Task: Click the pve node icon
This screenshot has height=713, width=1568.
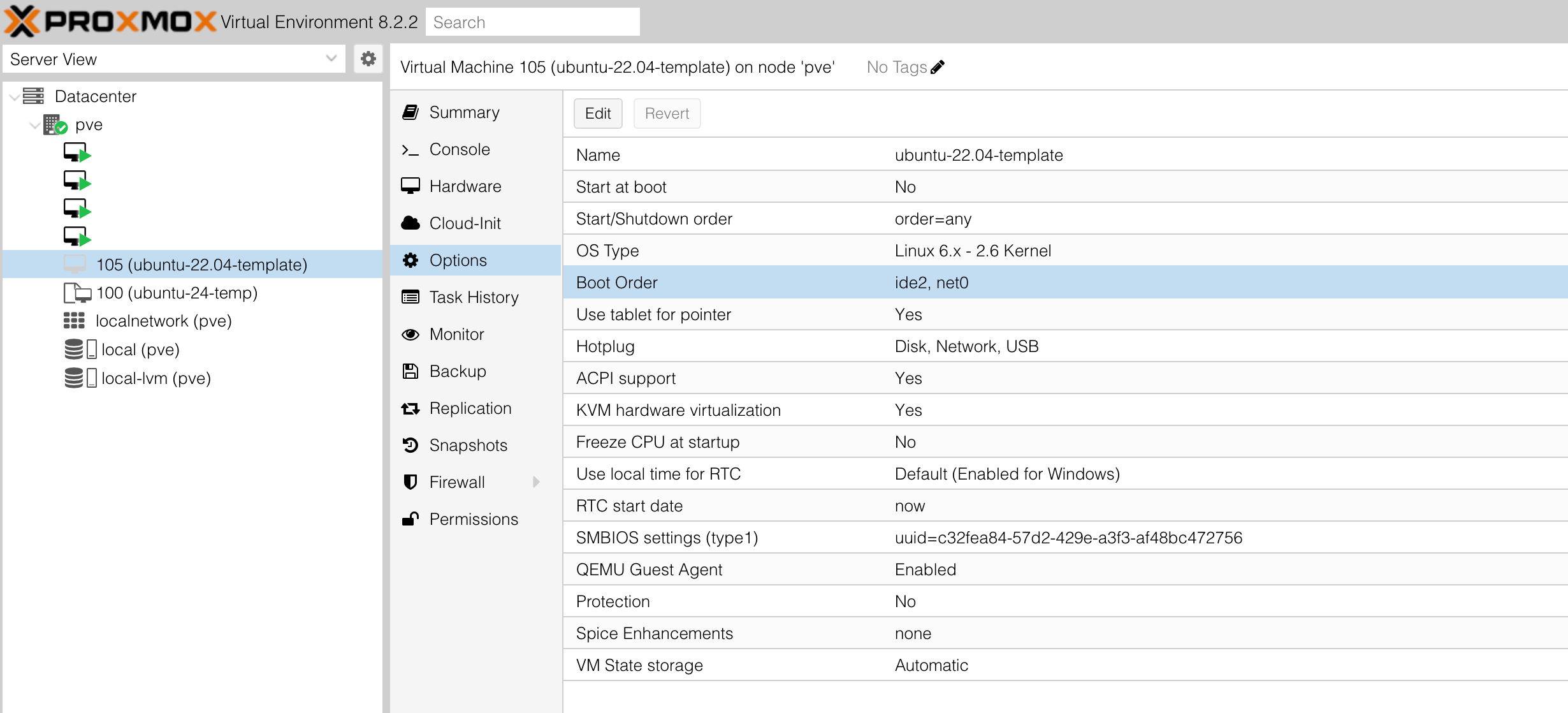Action: (55, 124)
